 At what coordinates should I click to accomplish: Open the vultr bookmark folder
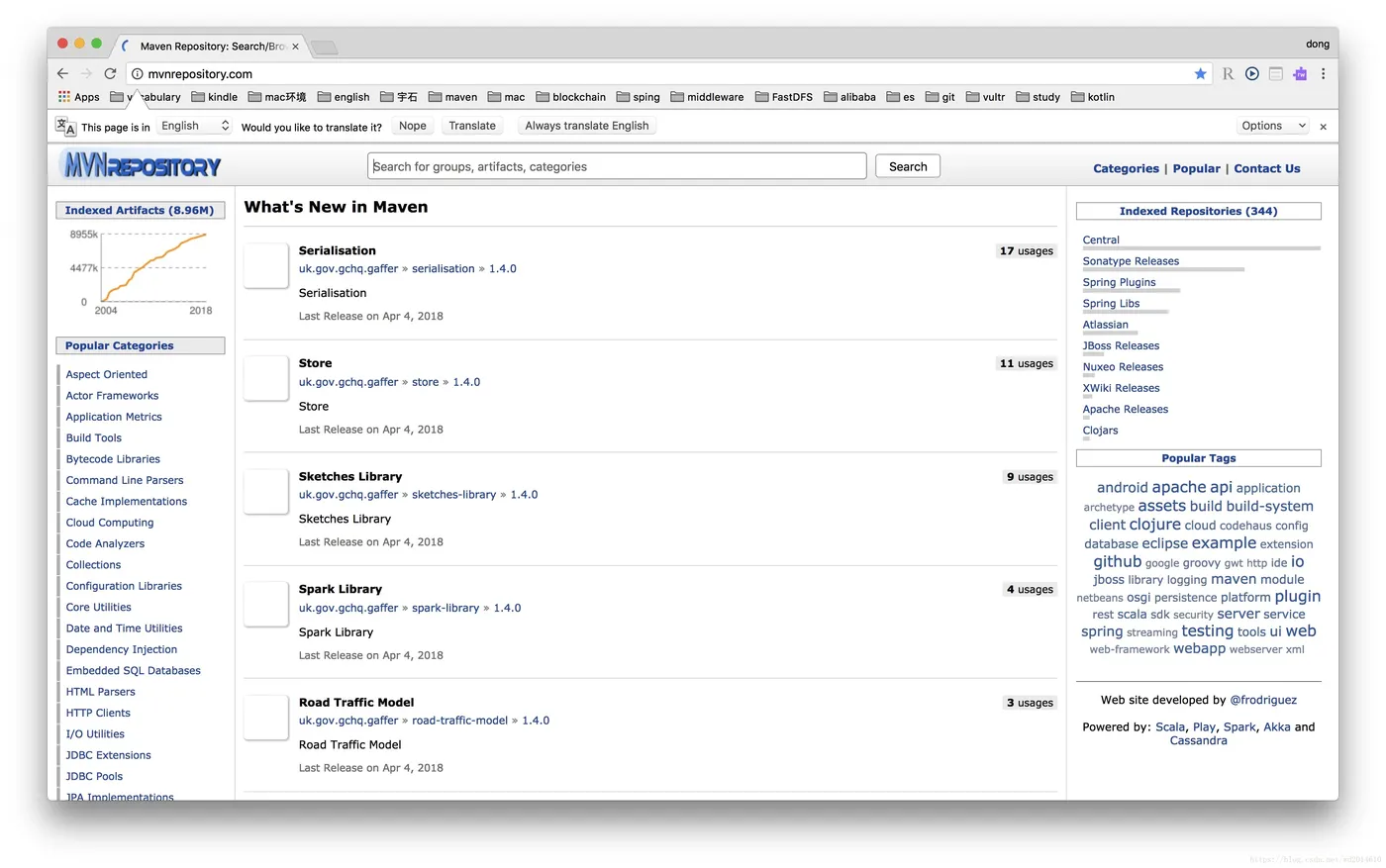(x=986, y=97)
